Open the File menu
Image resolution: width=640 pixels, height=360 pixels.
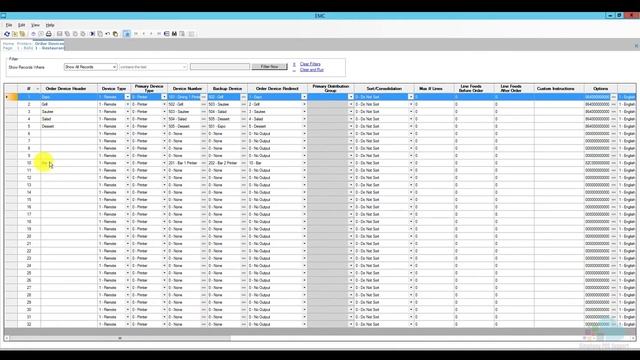(x=9, y=25)
